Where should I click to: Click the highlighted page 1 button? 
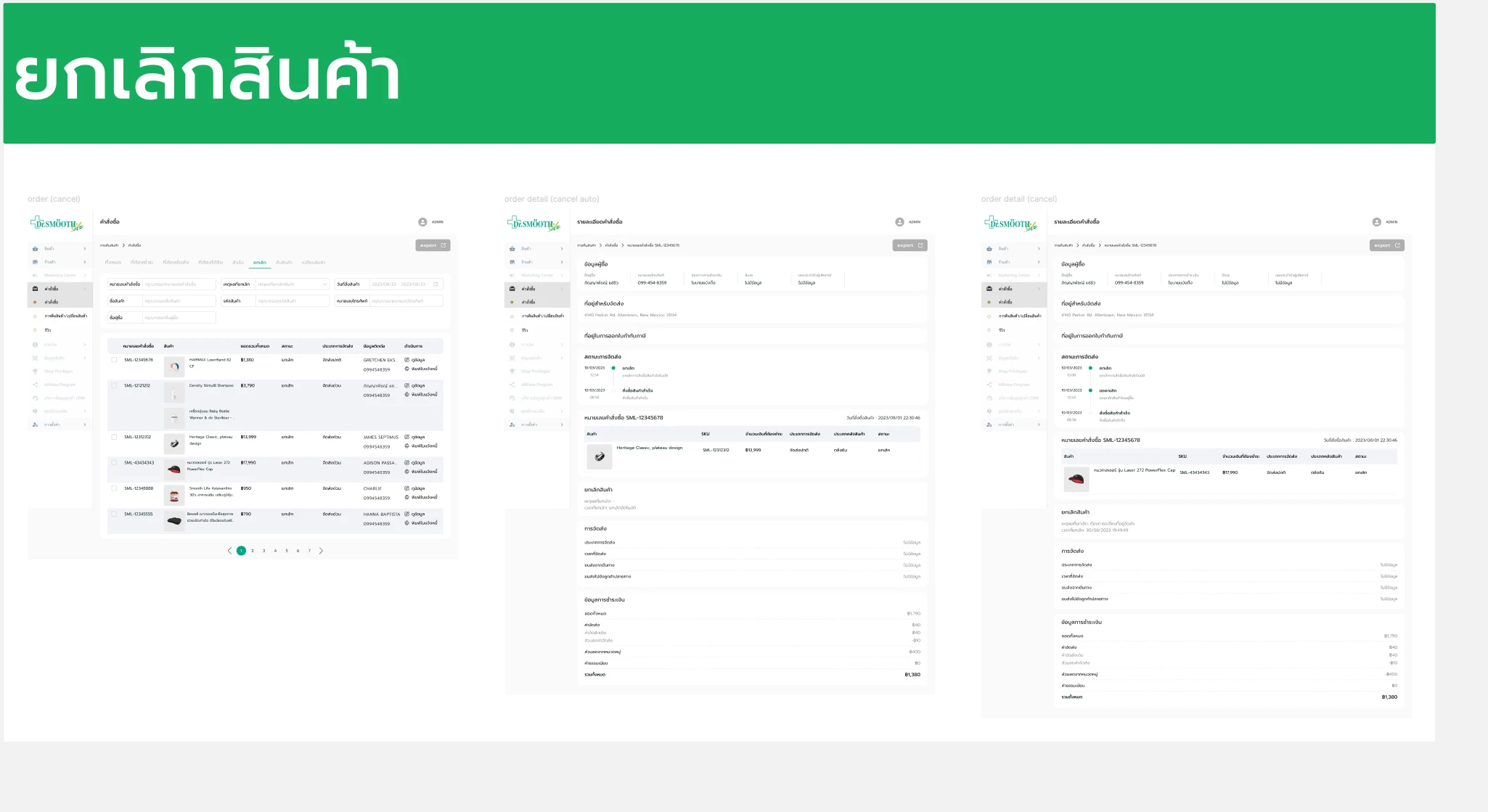[241, 551]
